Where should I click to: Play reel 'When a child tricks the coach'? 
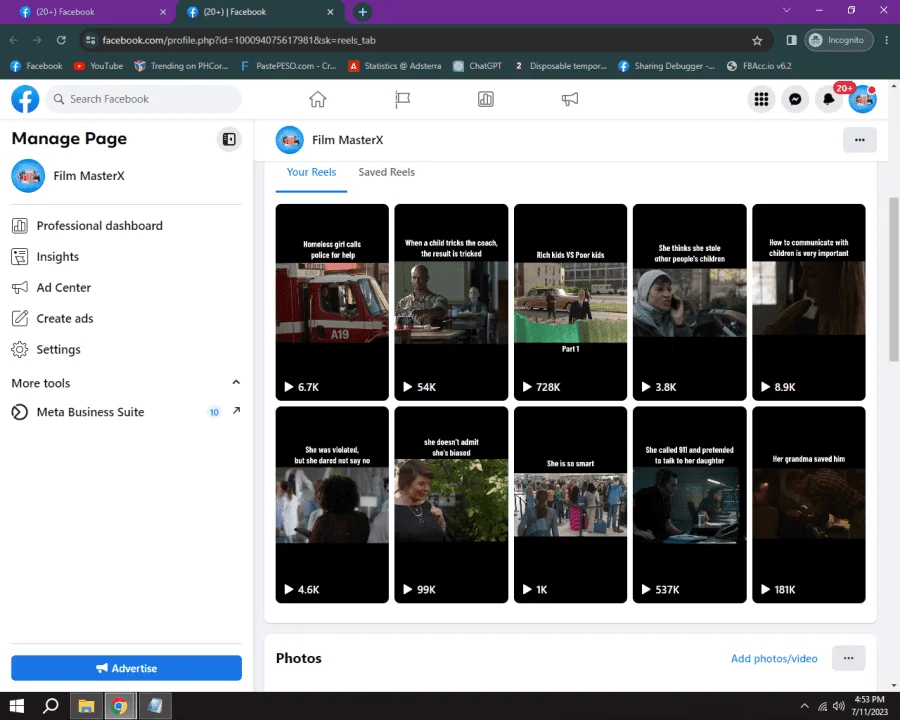(451, 302)
